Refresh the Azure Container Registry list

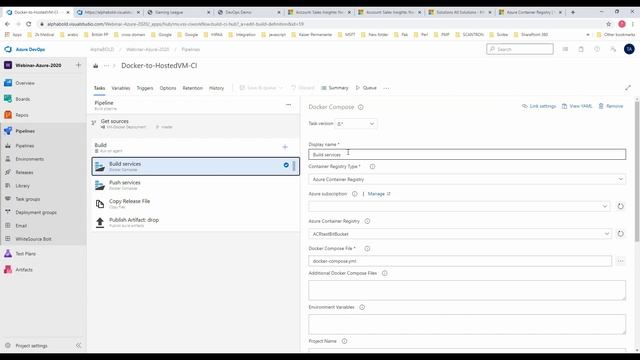coord(620,234)
